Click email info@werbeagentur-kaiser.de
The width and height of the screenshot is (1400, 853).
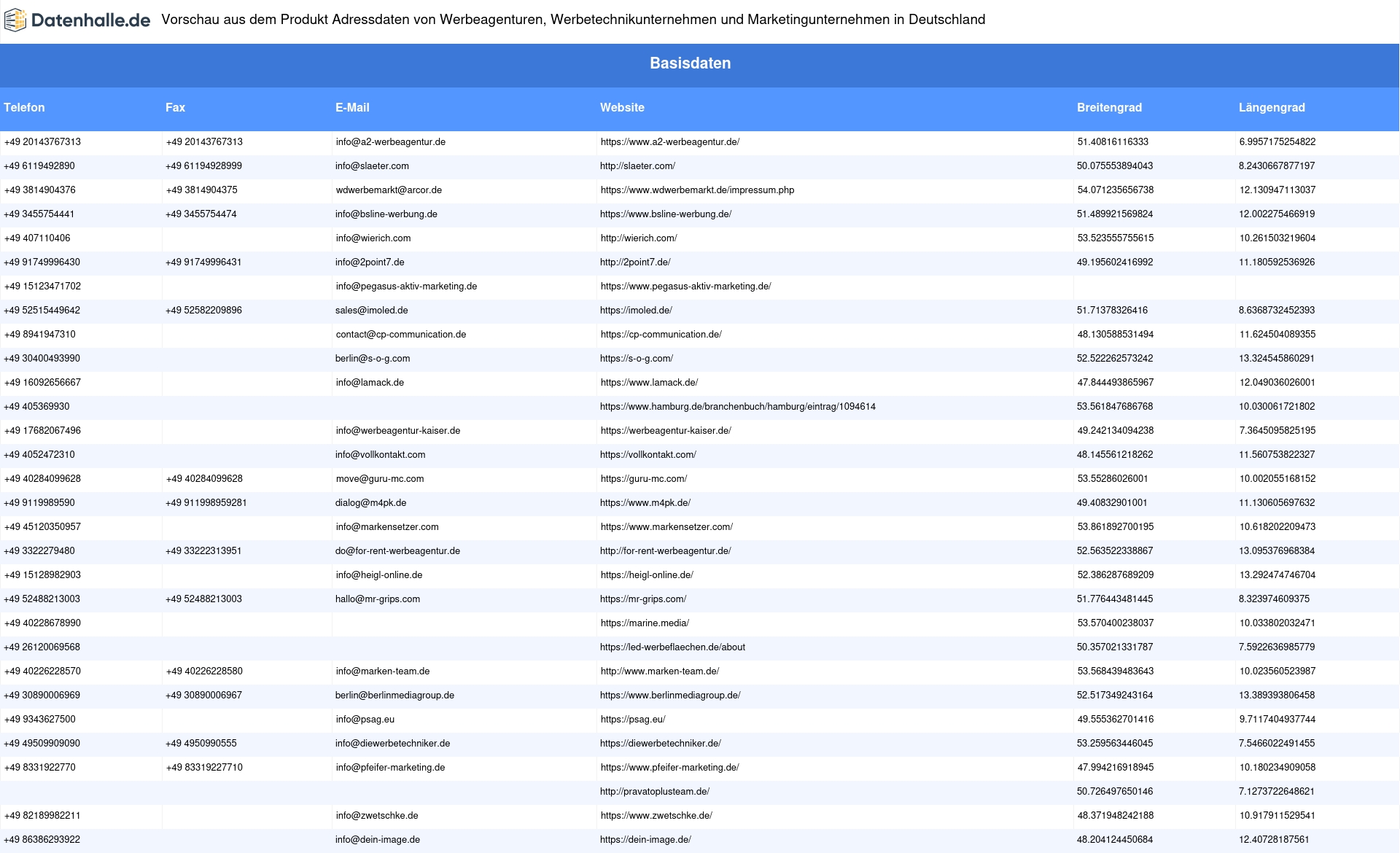397,431
